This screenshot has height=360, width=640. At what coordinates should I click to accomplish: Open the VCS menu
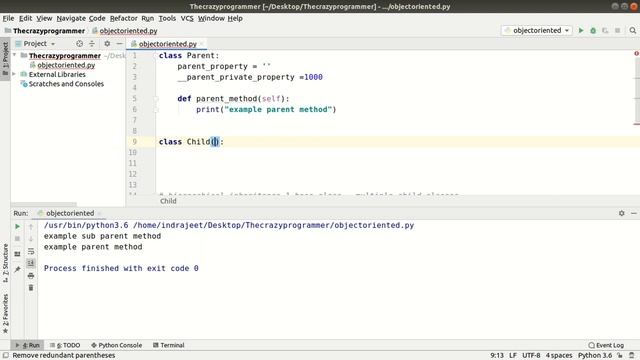pyautogui.click(x=187, y=18)
